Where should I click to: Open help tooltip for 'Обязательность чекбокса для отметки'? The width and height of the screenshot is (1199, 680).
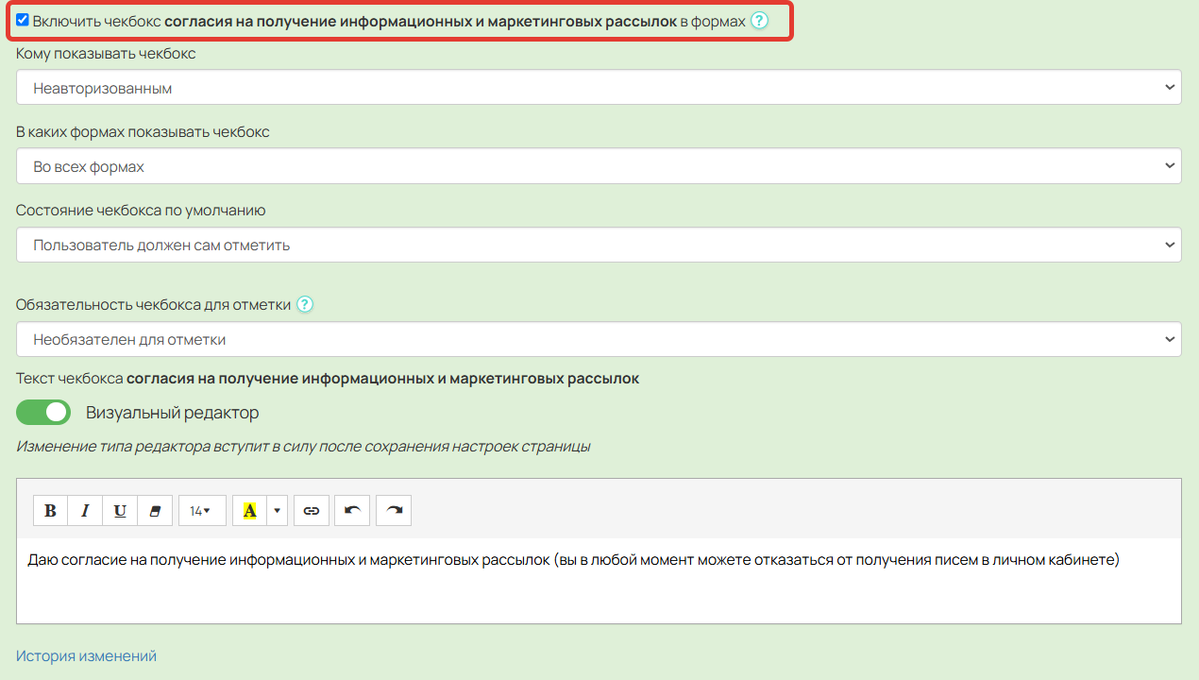(304, 304)
